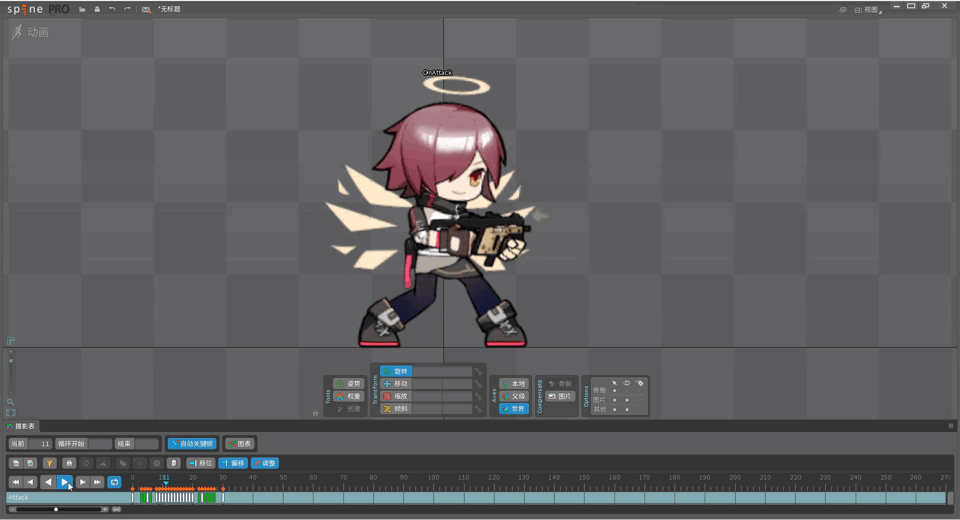This screenshot has width=960, height=520.
Task: Click the fit-timeline icon beside zoom slider
Action: [x=116, y=510]
